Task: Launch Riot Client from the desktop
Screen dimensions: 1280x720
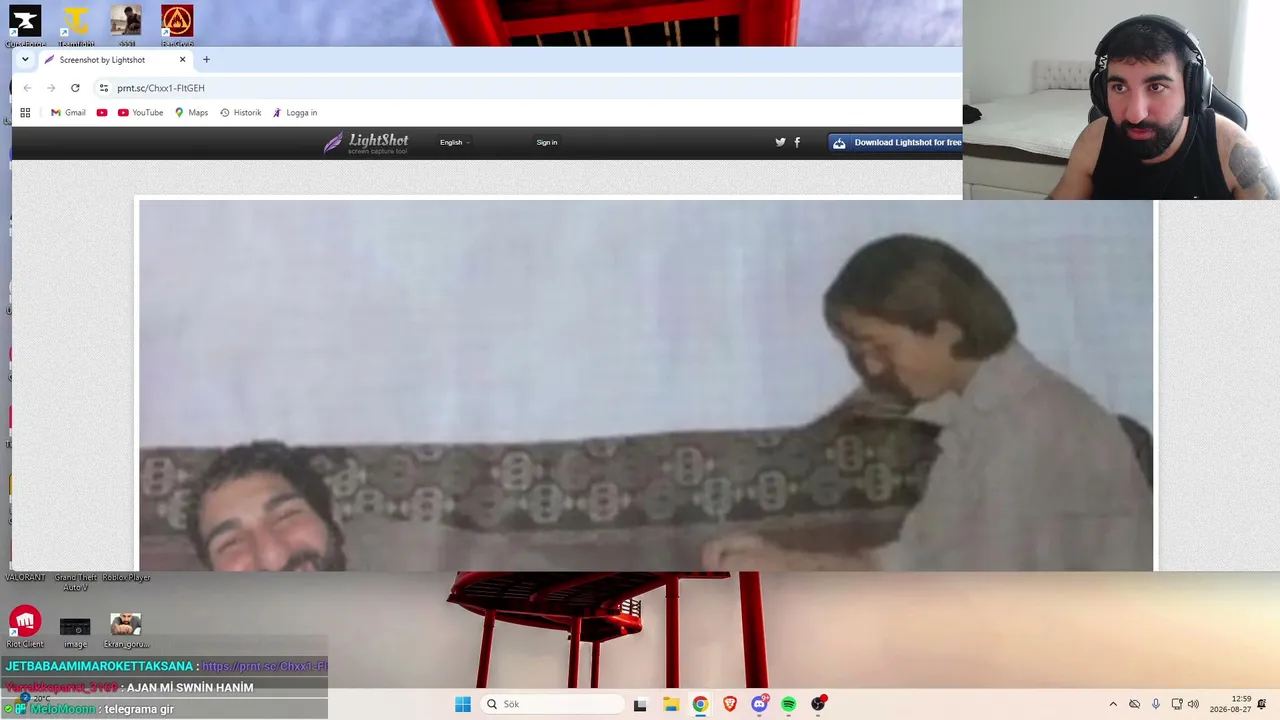Action: pos(25,627)
